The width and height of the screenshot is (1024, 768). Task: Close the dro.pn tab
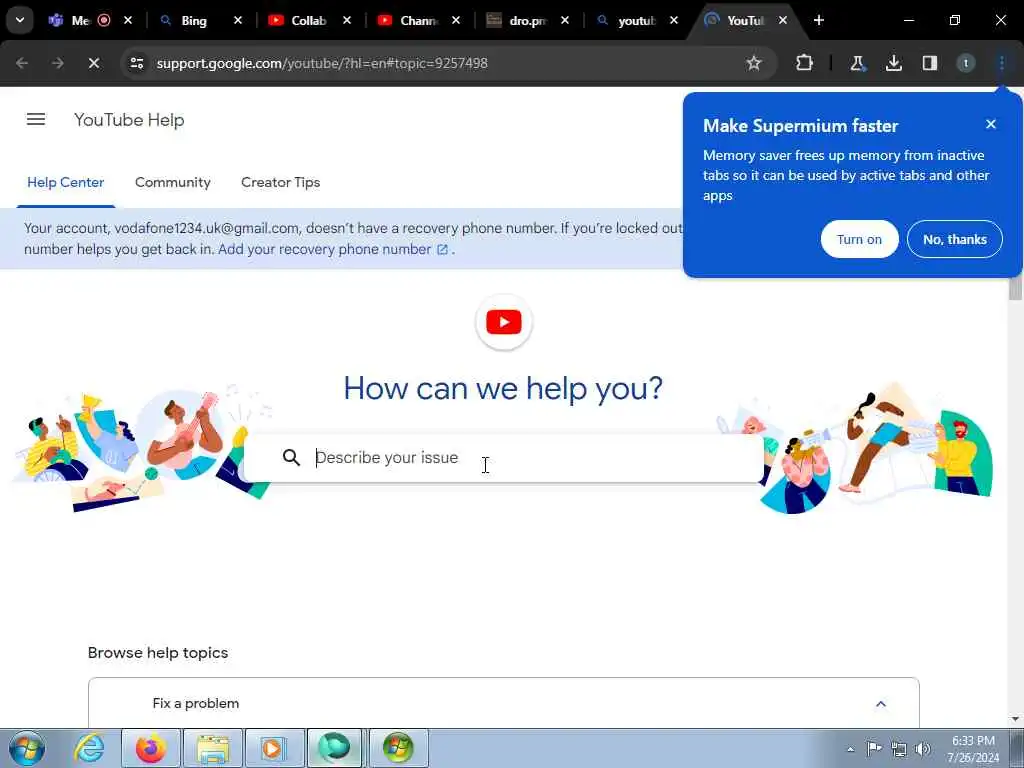click(x=565, y=20)
